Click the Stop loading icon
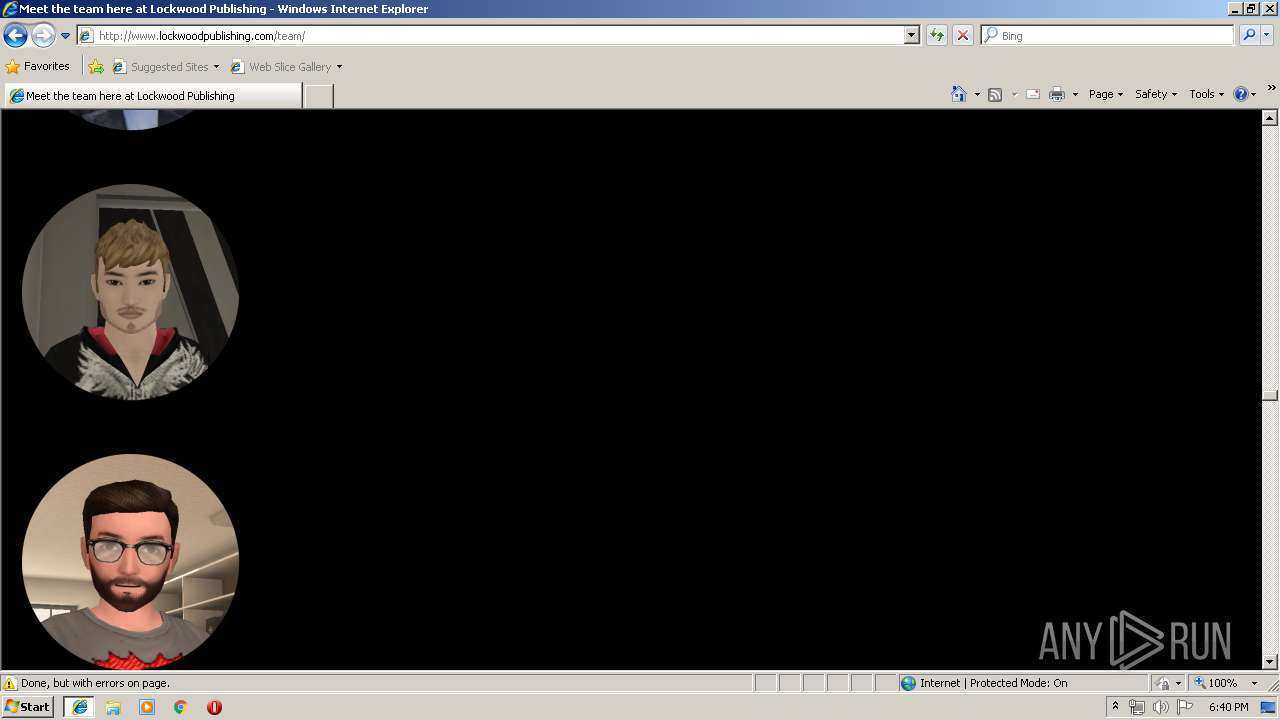This screenshot has width=1280, height=720. pyautogui.click(x=962, y=36)
